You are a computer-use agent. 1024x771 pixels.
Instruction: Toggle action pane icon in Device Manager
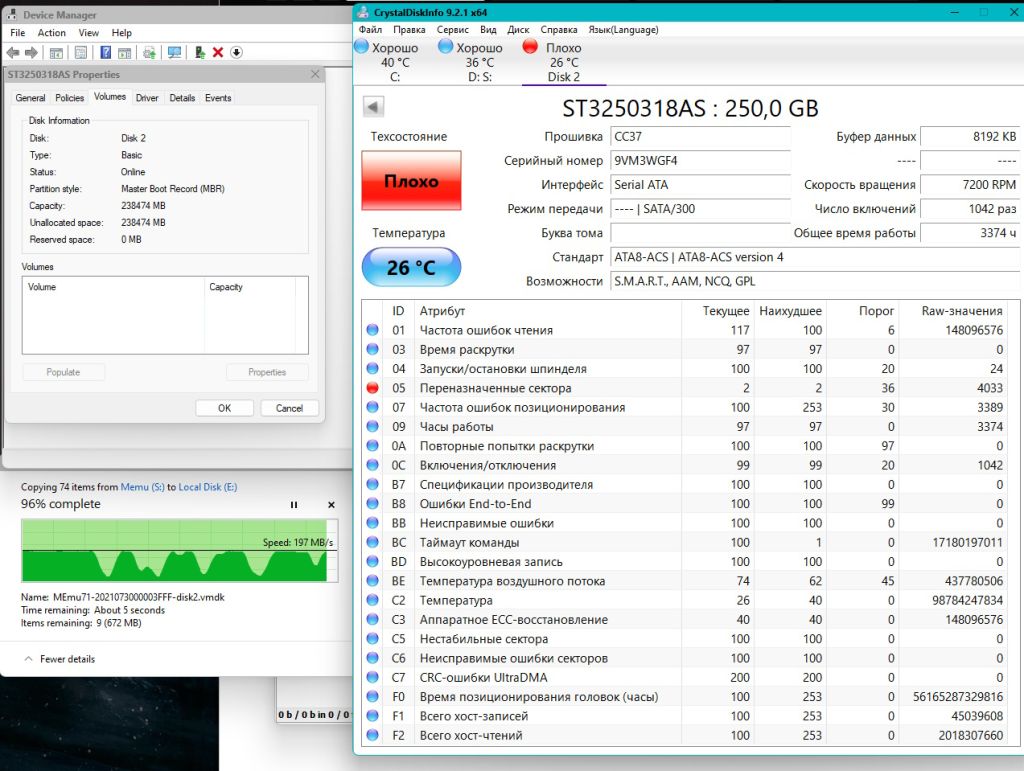125,53
